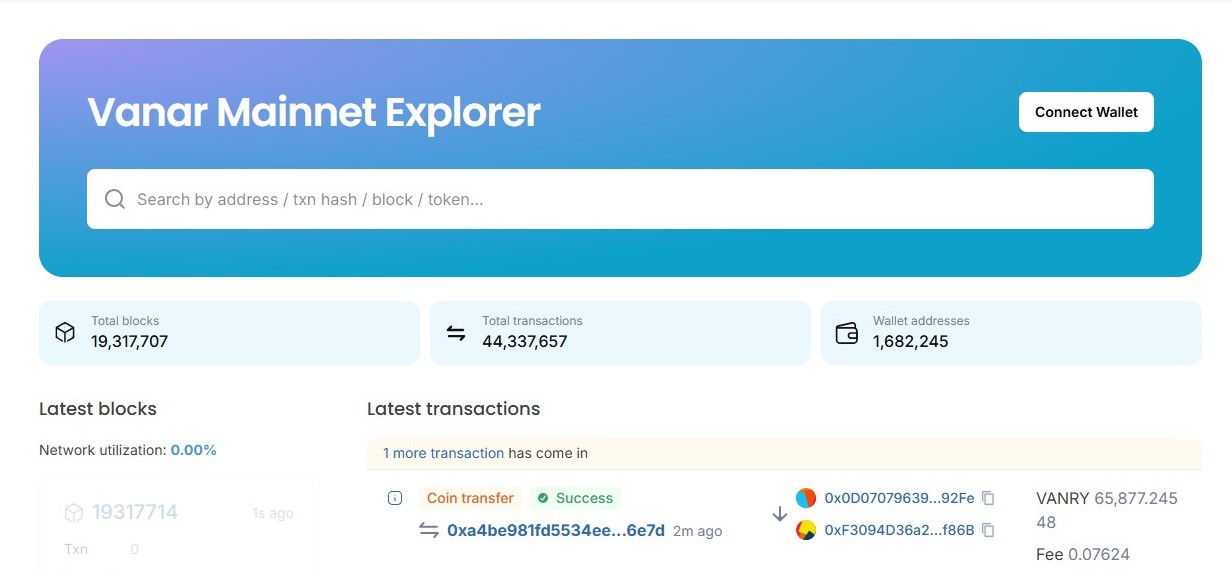The image size is (1232, 570).
Task: Click the Success status badge
Action: [x=575, y=498]
